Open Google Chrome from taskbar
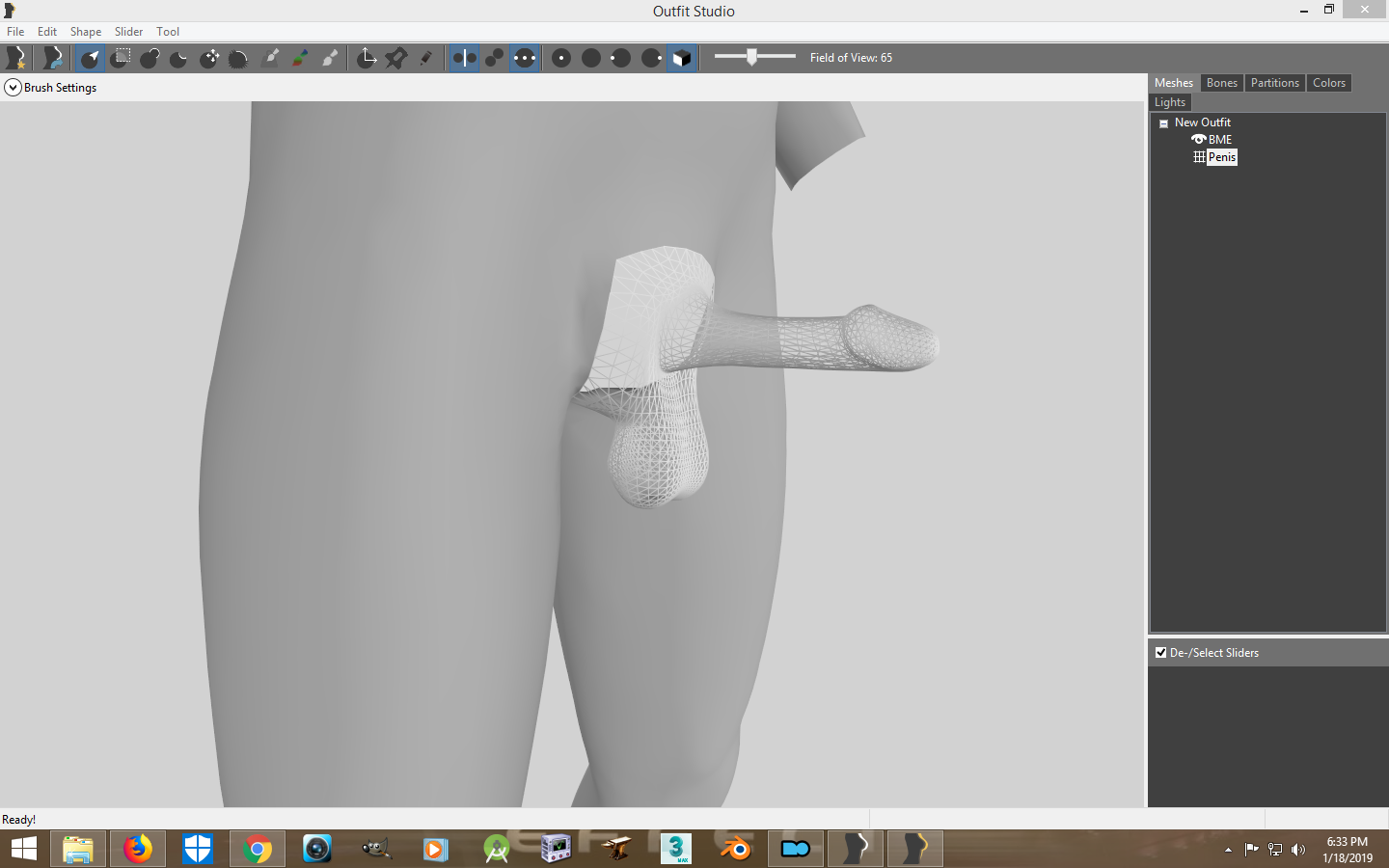 tap(258, 849)
